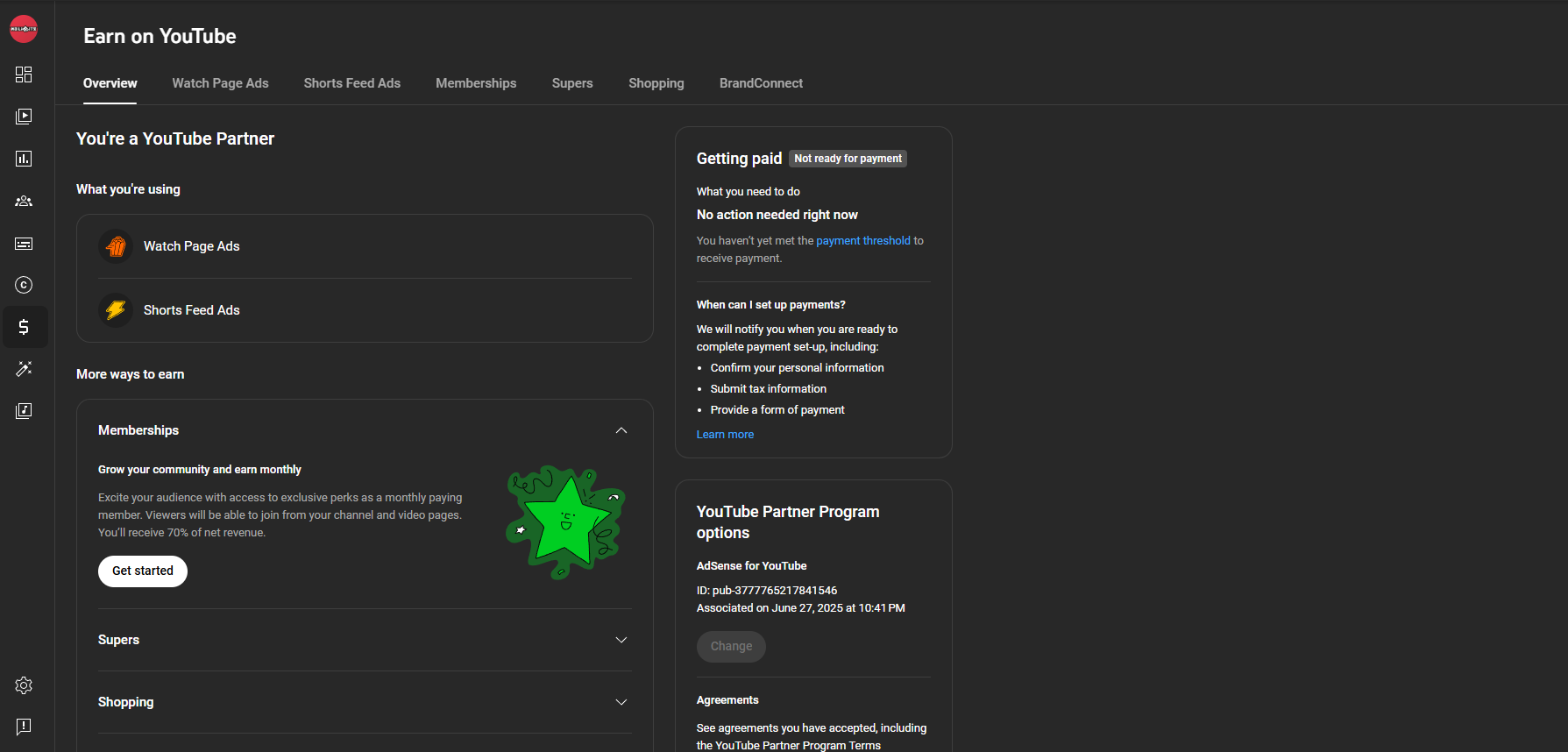Click the YouTube Partner Program options heading

coord(788,522)
